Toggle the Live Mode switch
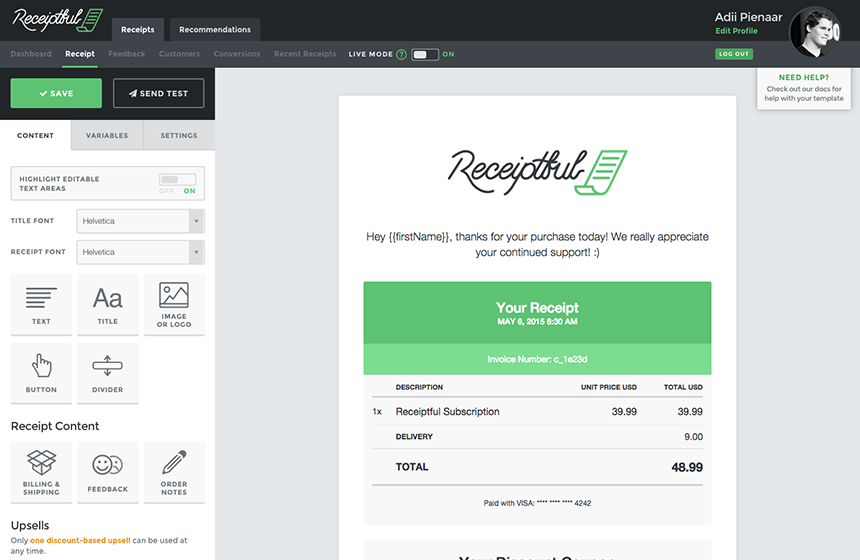 425,54
